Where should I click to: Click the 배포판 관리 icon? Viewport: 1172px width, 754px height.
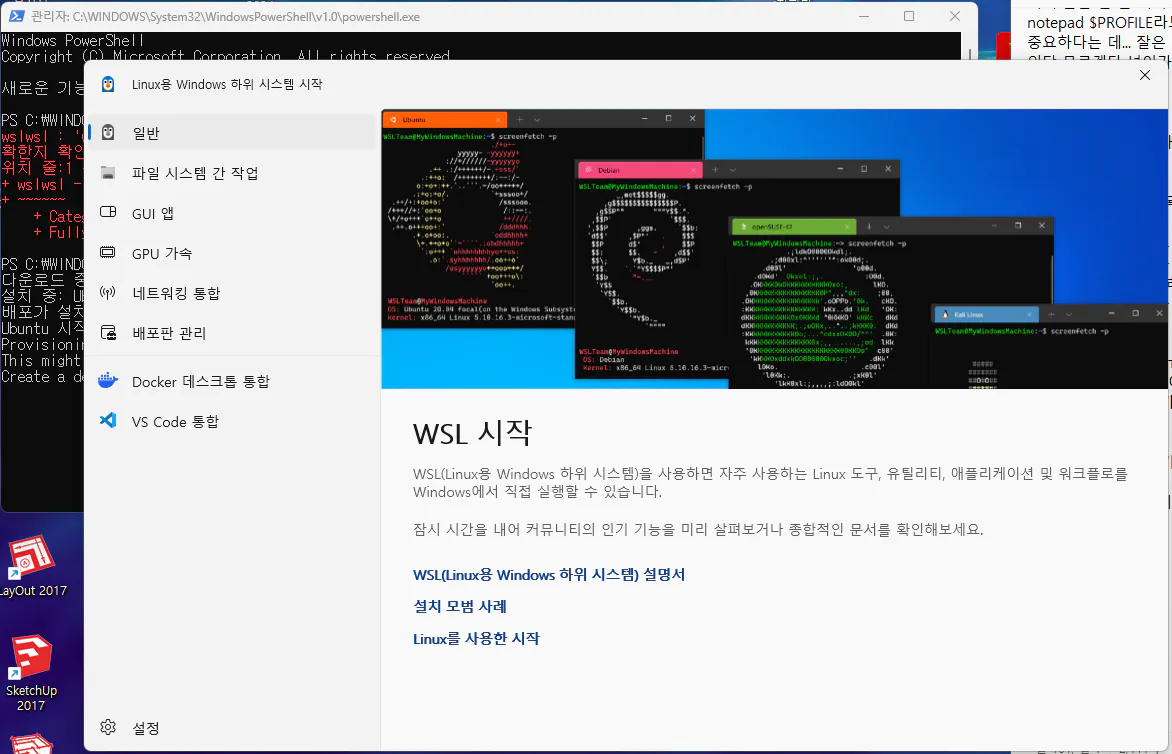pyautogui.click(x=108, y=333)
